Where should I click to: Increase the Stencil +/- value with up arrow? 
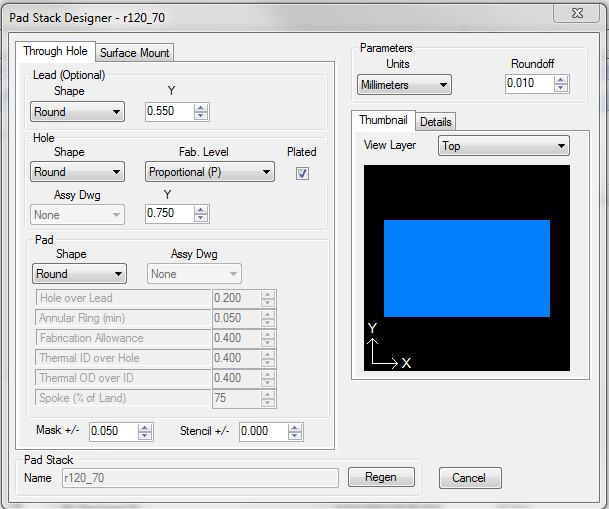point(296,428)
